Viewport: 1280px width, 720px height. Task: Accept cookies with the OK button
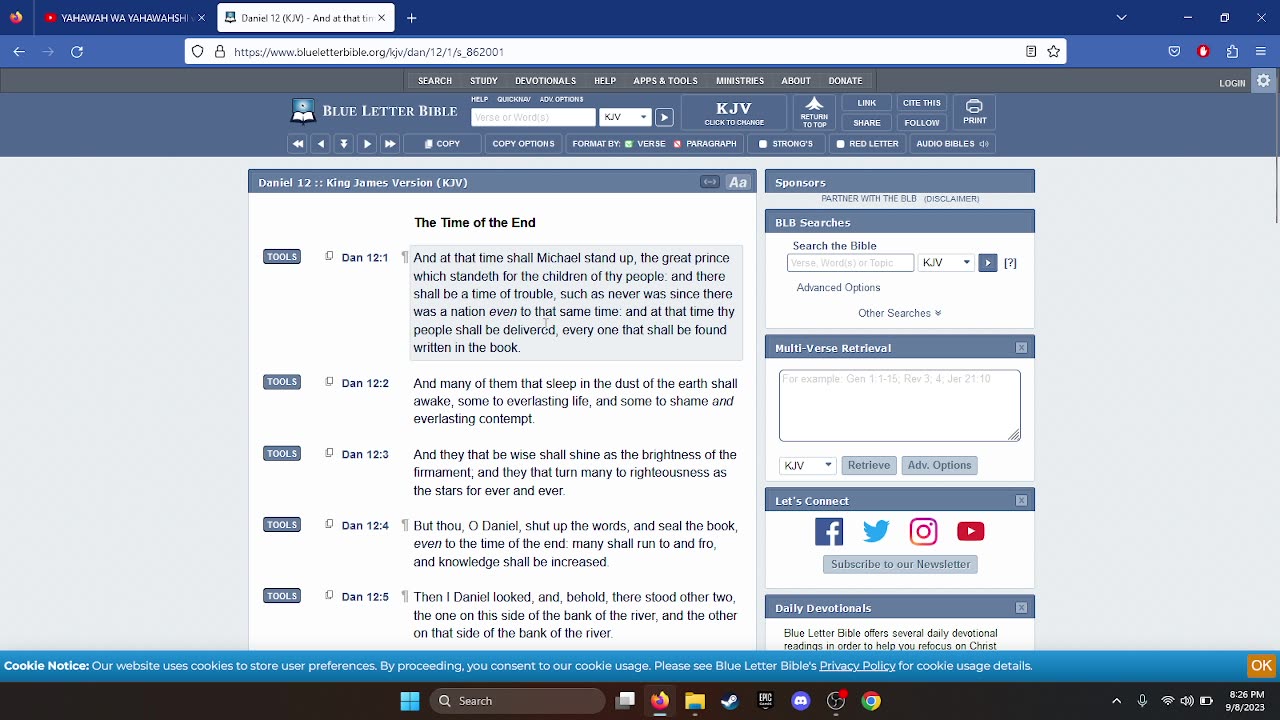[x=1261, y=666]
